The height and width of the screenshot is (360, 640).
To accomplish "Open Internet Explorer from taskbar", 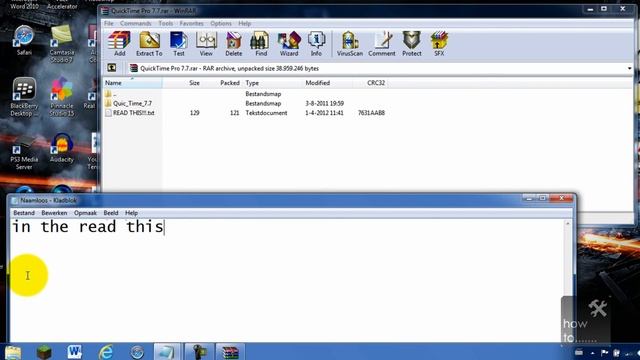I will (x=106, y=352).
